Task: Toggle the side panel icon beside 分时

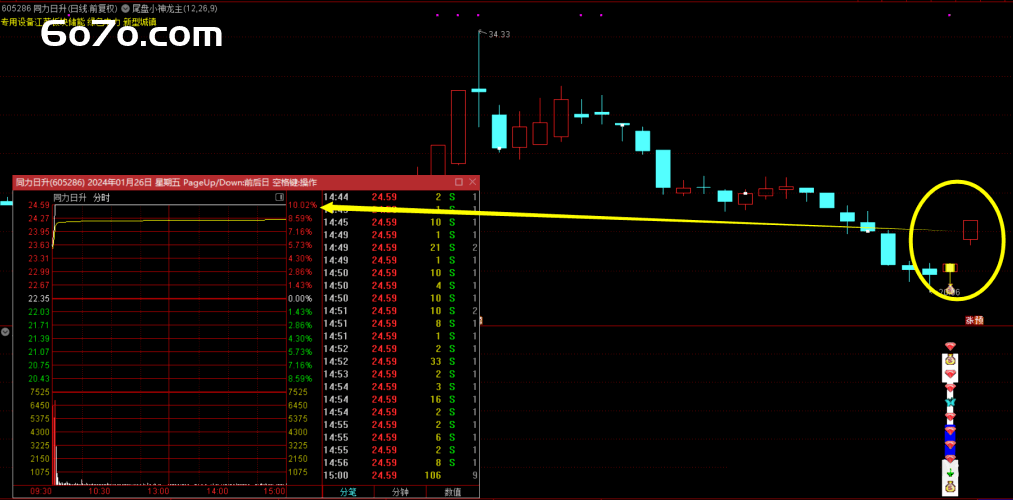Action: (280, 197)
